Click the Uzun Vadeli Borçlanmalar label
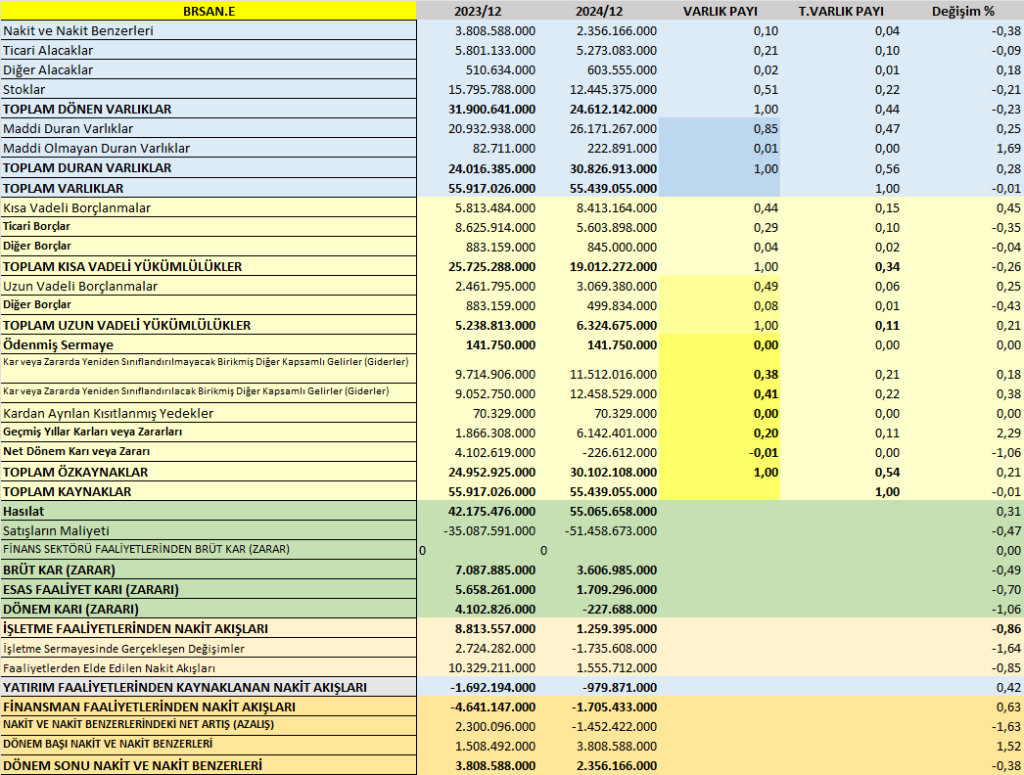Image resolution: width=1024 pixels, height=775 pixels. tap(208, 286)
